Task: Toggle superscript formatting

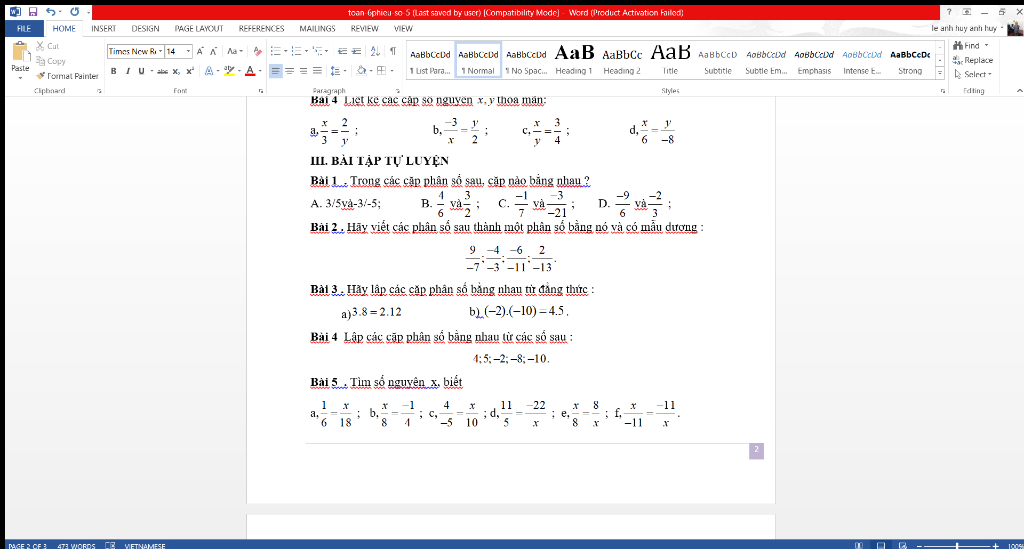Action: pos(190,71)
